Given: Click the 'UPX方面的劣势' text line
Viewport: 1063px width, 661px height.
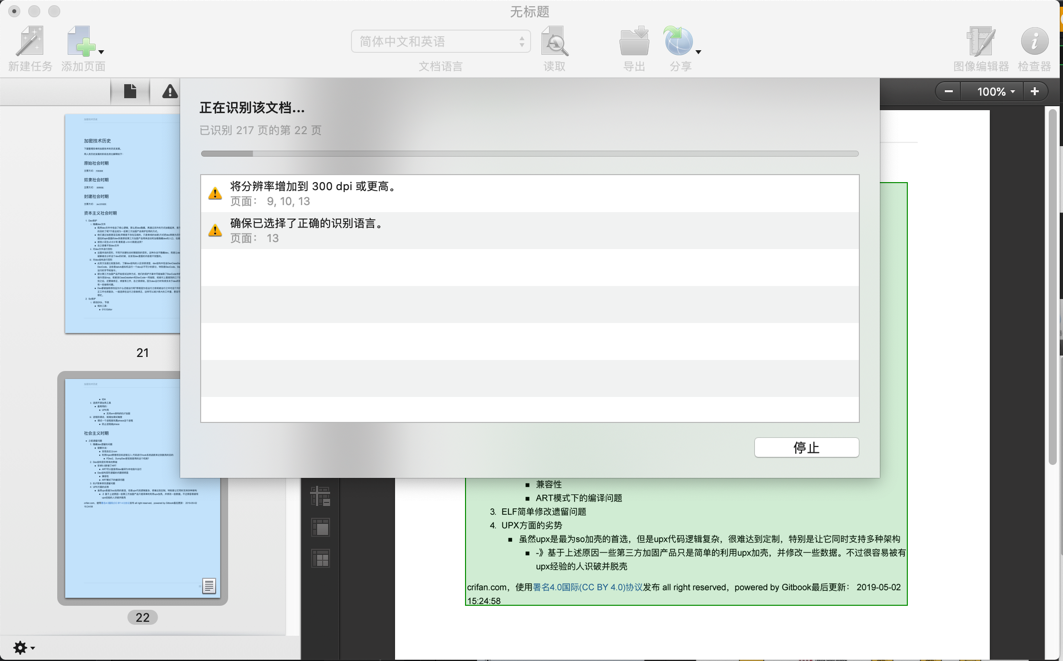Looking at the screenshot, I should coord(532,525).
